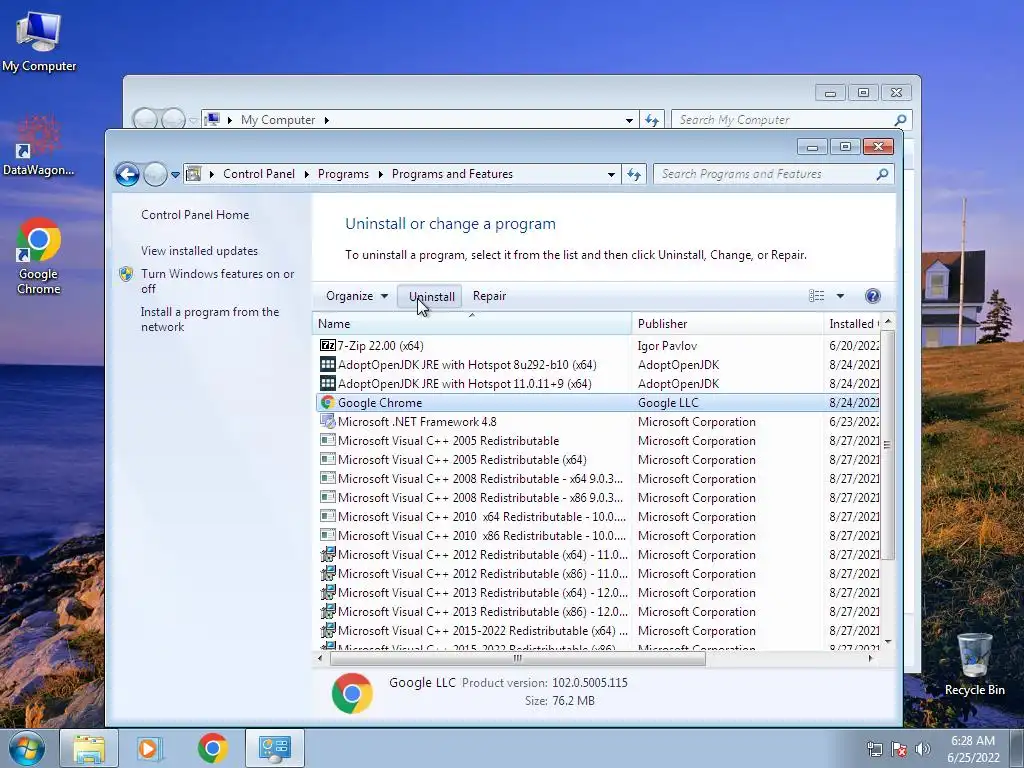Click the help question mark icon
Viewport: 1024px width, 768px height.
click(872, 296)
